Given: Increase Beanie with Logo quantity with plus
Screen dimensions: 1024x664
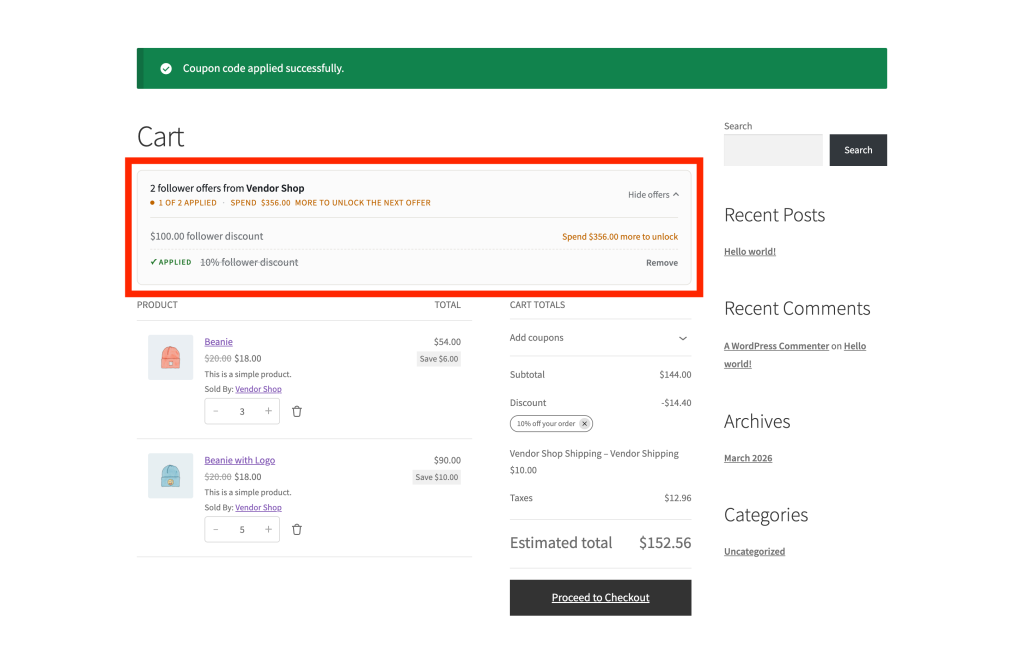Looking at the screenshot, I should (x=268, y=530).
